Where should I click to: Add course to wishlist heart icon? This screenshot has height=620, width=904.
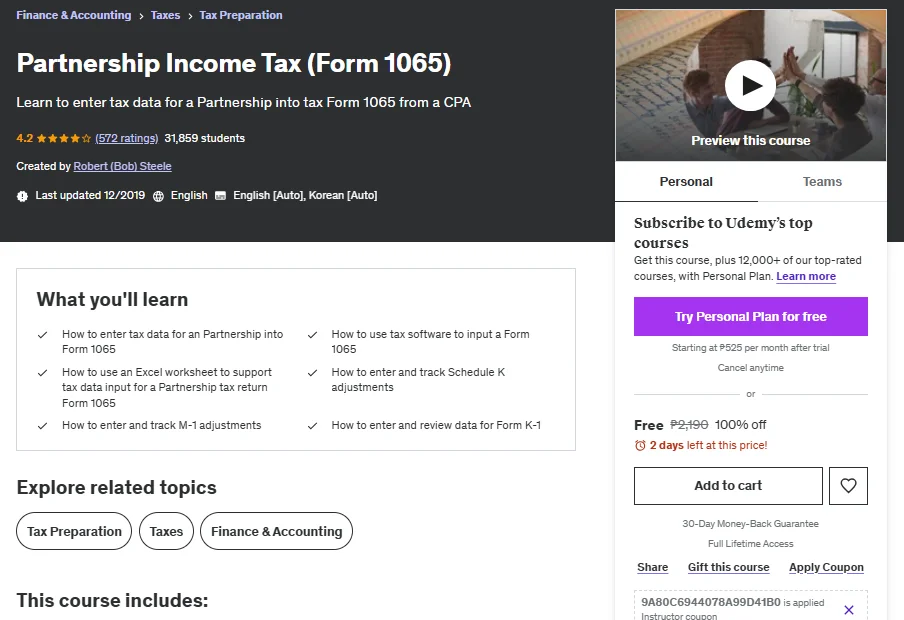pyautogui.click(x=848, y=486)
